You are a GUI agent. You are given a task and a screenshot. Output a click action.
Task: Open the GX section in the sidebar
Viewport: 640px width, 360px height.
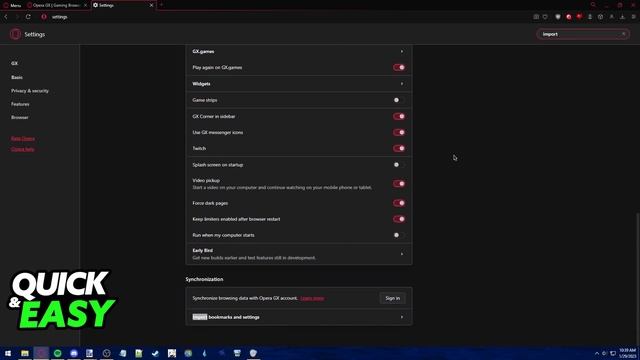click(15, 64)
